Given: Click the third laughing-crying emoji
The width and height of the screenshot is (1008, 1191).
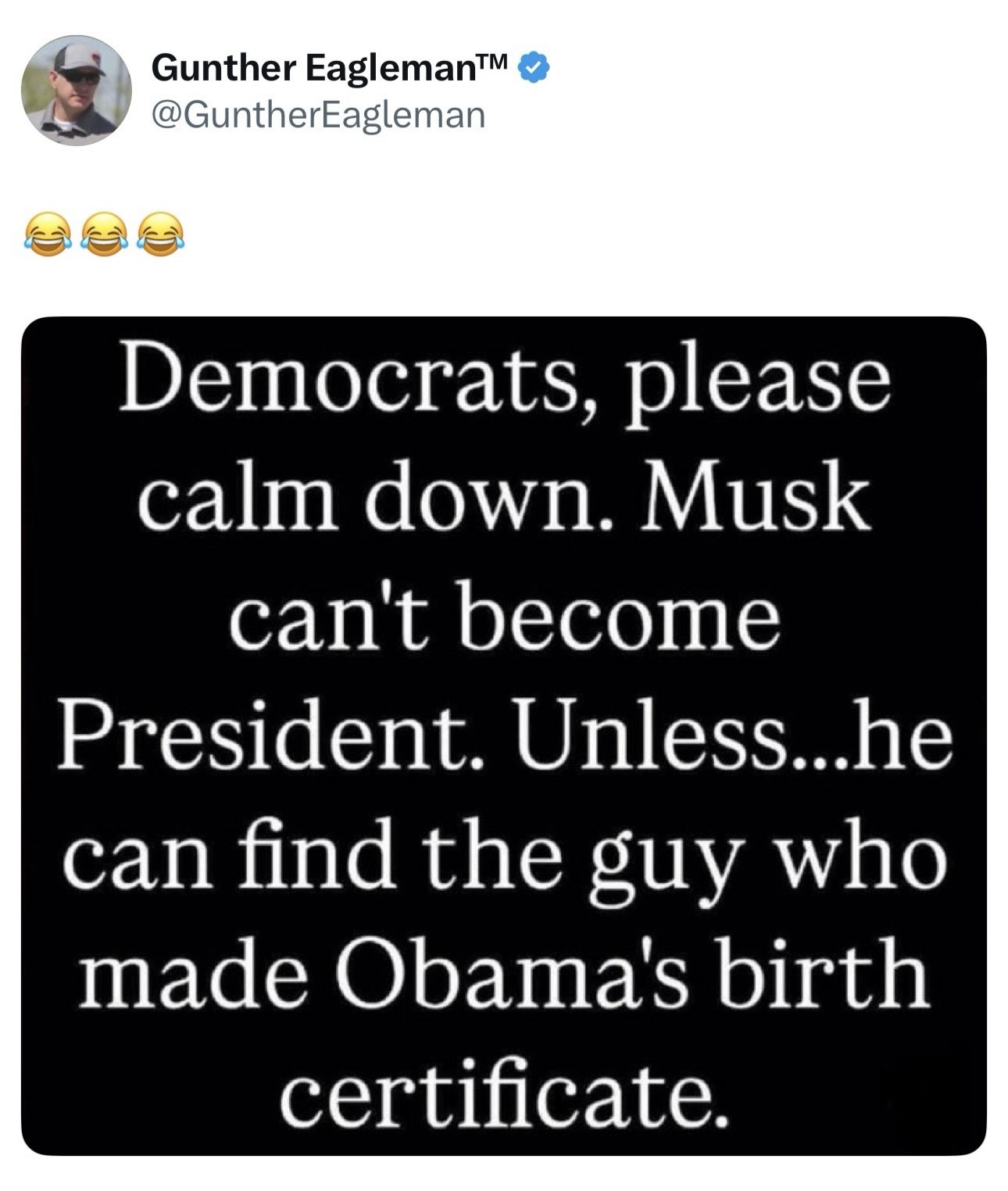Looking at the screenshot, I should 161,234.
